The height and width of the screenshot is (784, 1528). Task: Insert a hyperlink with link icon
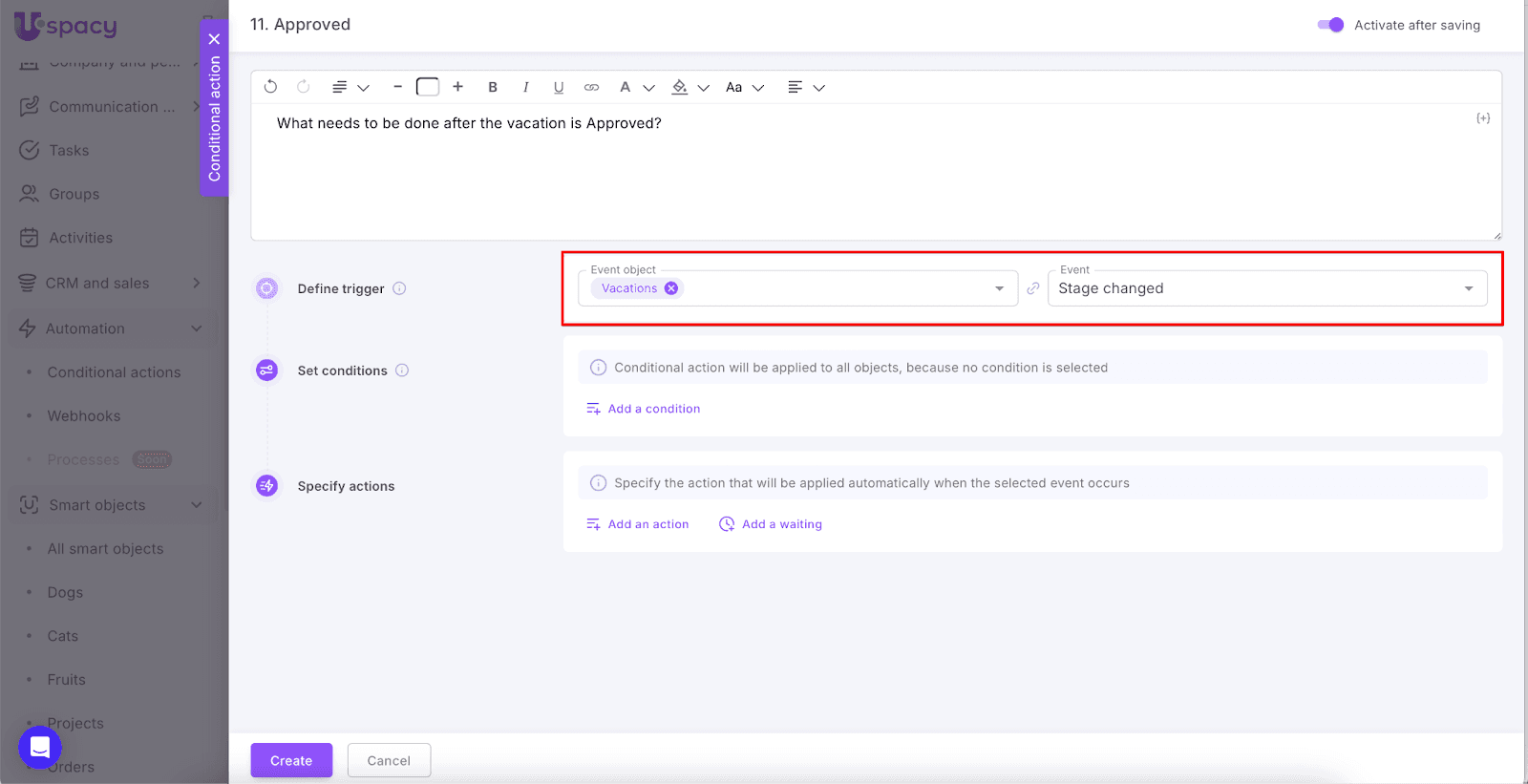[x=592, y=87]
